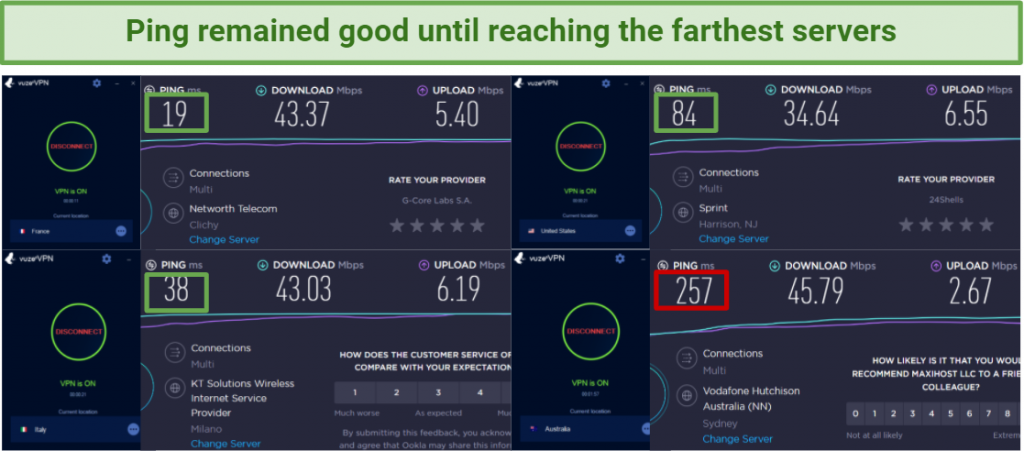1024x451 pixels.
Task: Click the globe icon beside Vodafone Hutchison
Action: pyautogui.click(x=686, y=395)
